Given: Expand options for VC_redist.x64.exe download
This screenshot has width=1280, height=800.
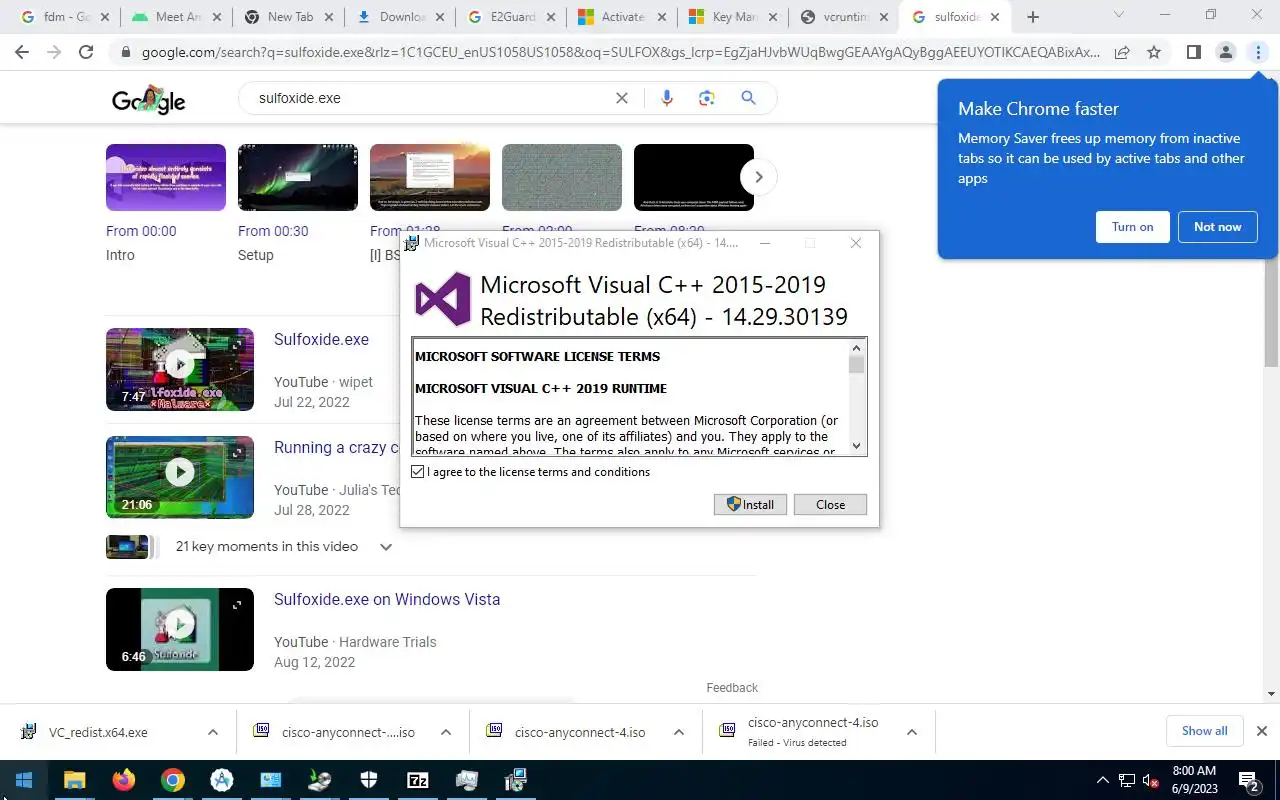Looking at the screenshot, I should (x=212, y=733).
